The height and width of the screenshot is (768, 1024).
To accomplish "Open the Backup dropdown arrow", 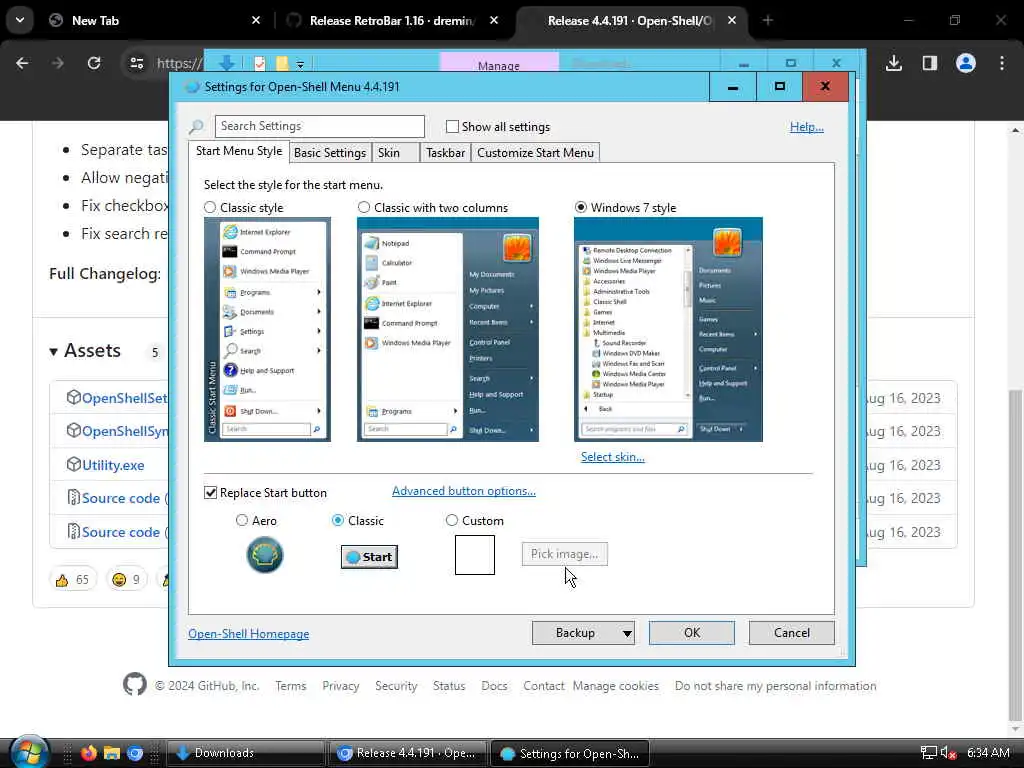I will 627,633.
